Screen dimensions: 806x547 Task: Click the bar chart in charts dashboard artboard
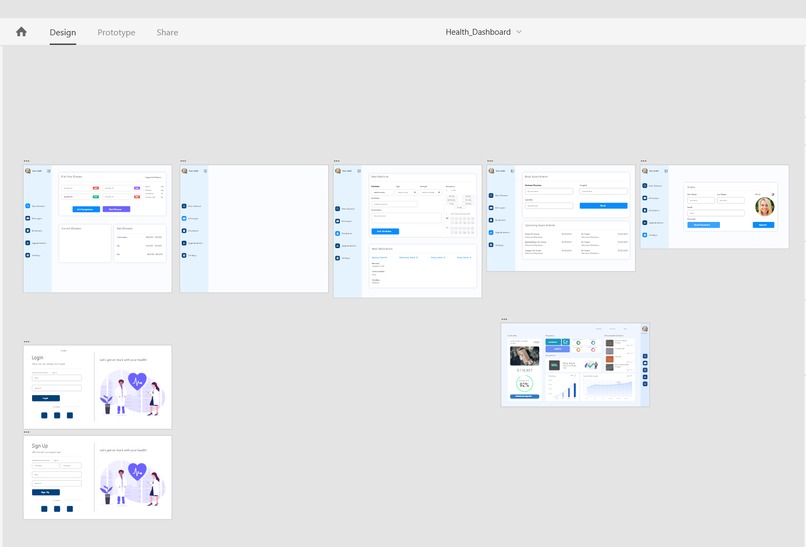click(x=563, y=389)
